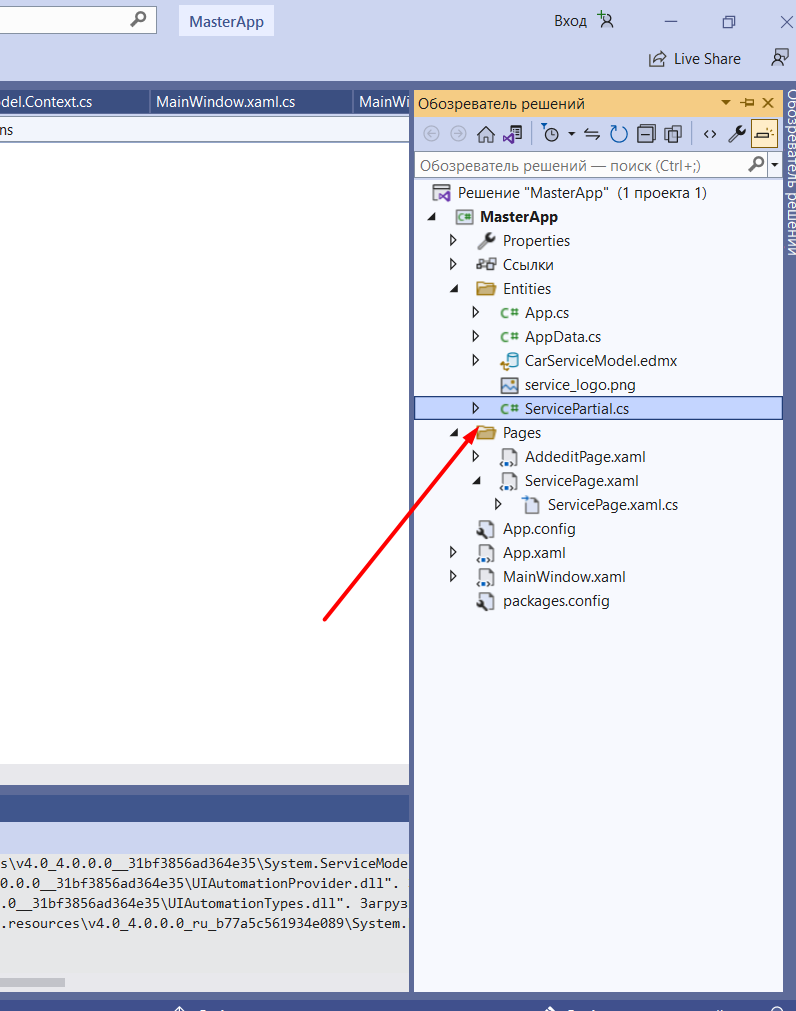Open Solution Explorer window position menu
Screen dimensions: 796x1011
[726, 103]
